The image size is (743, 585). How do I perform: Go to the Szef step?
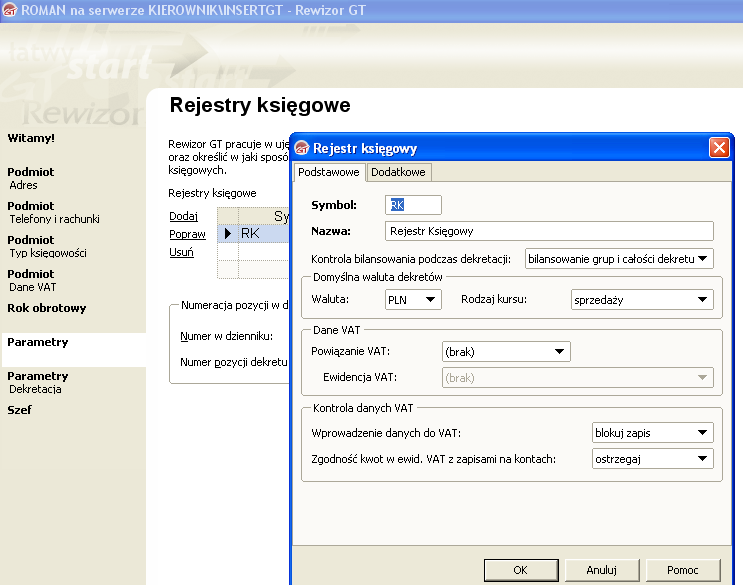click(19, 410)
